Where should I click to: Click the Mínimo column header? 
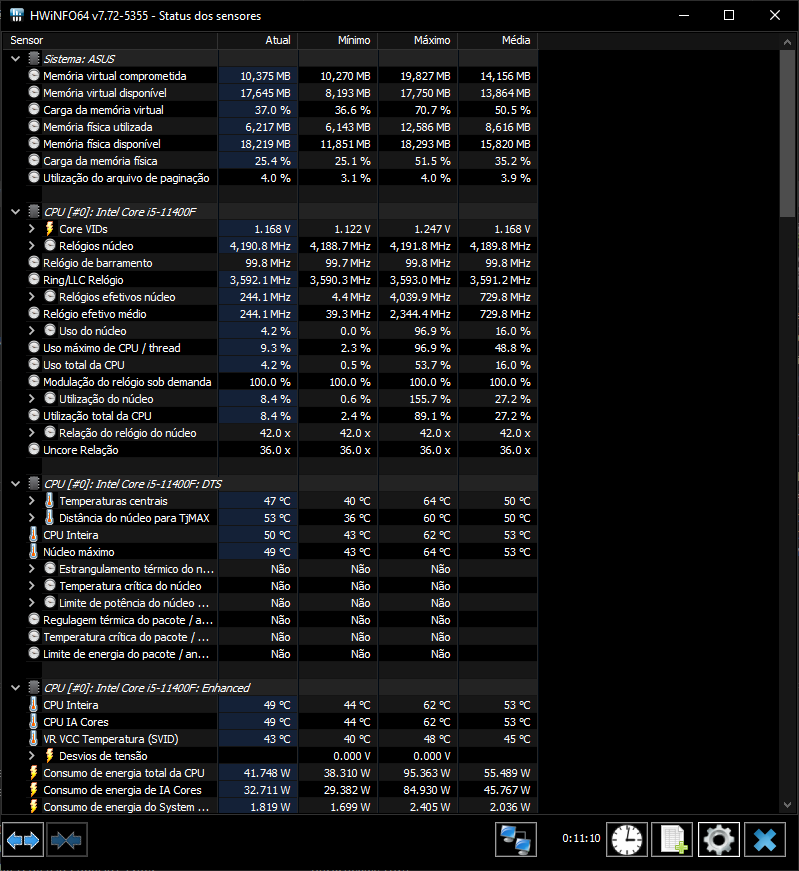coord(338,40)
